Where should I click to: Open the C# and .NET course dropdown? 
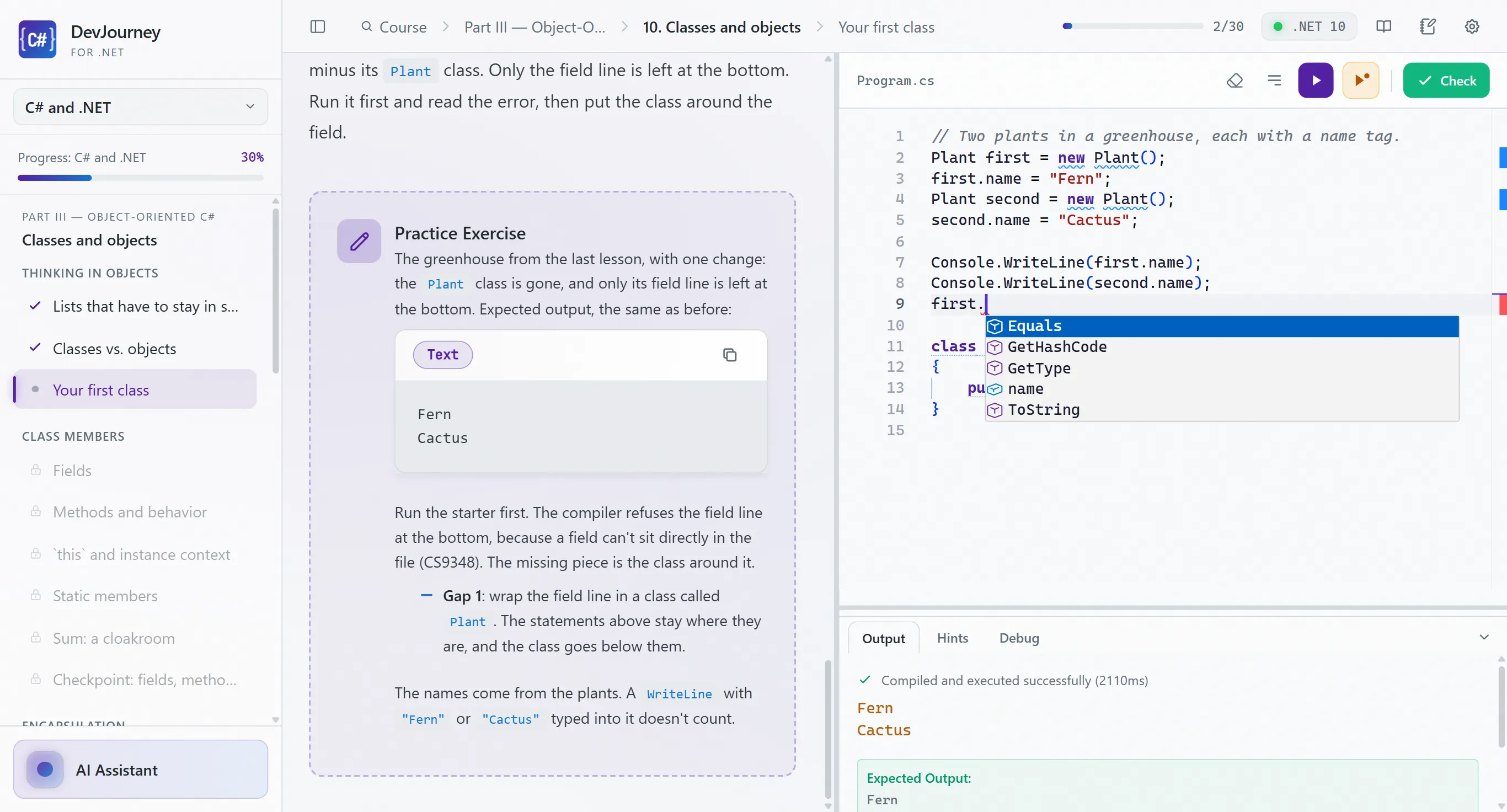[x=141, y=108]
